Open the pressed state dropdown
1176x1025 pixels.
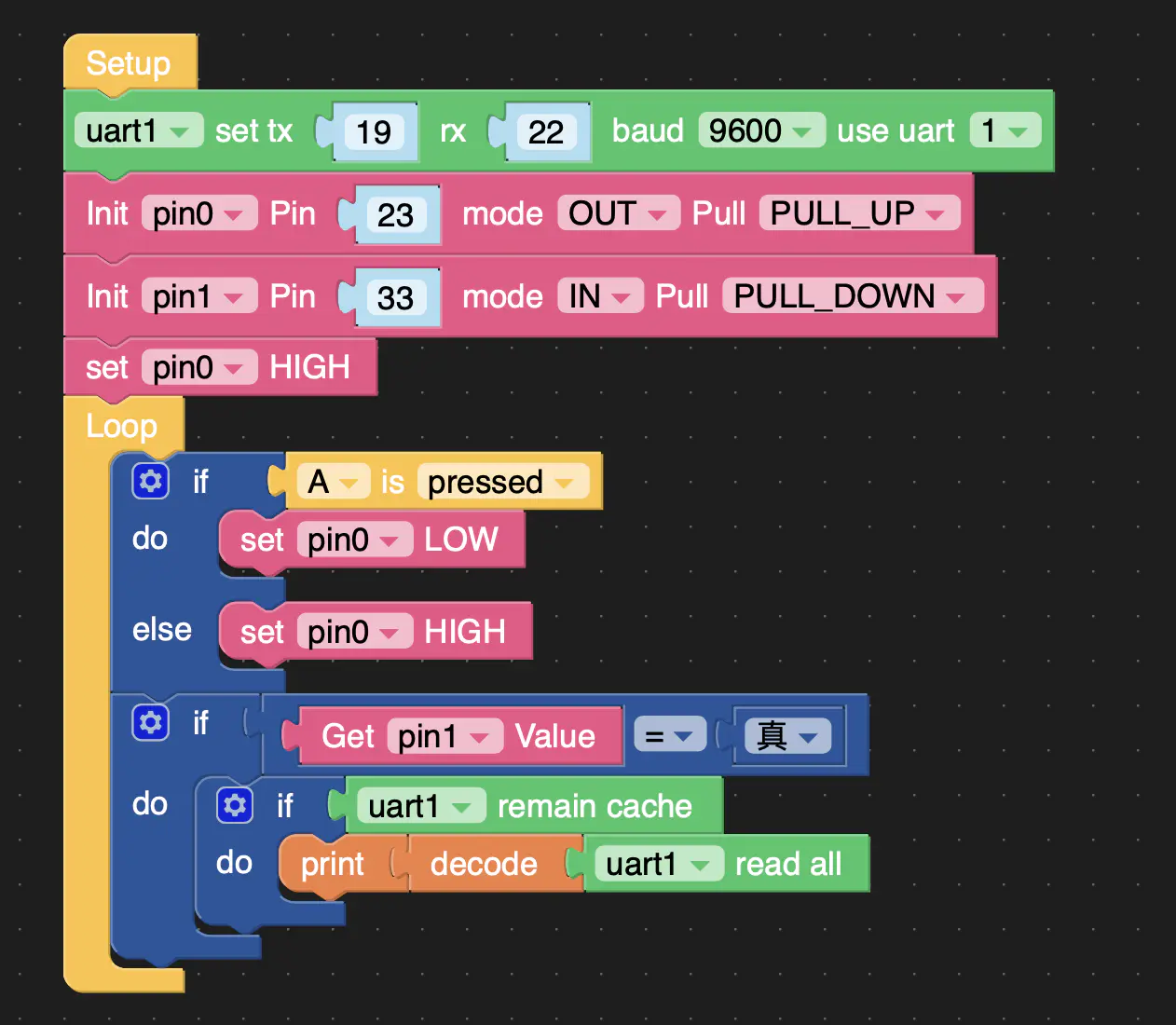pos(502,483)
